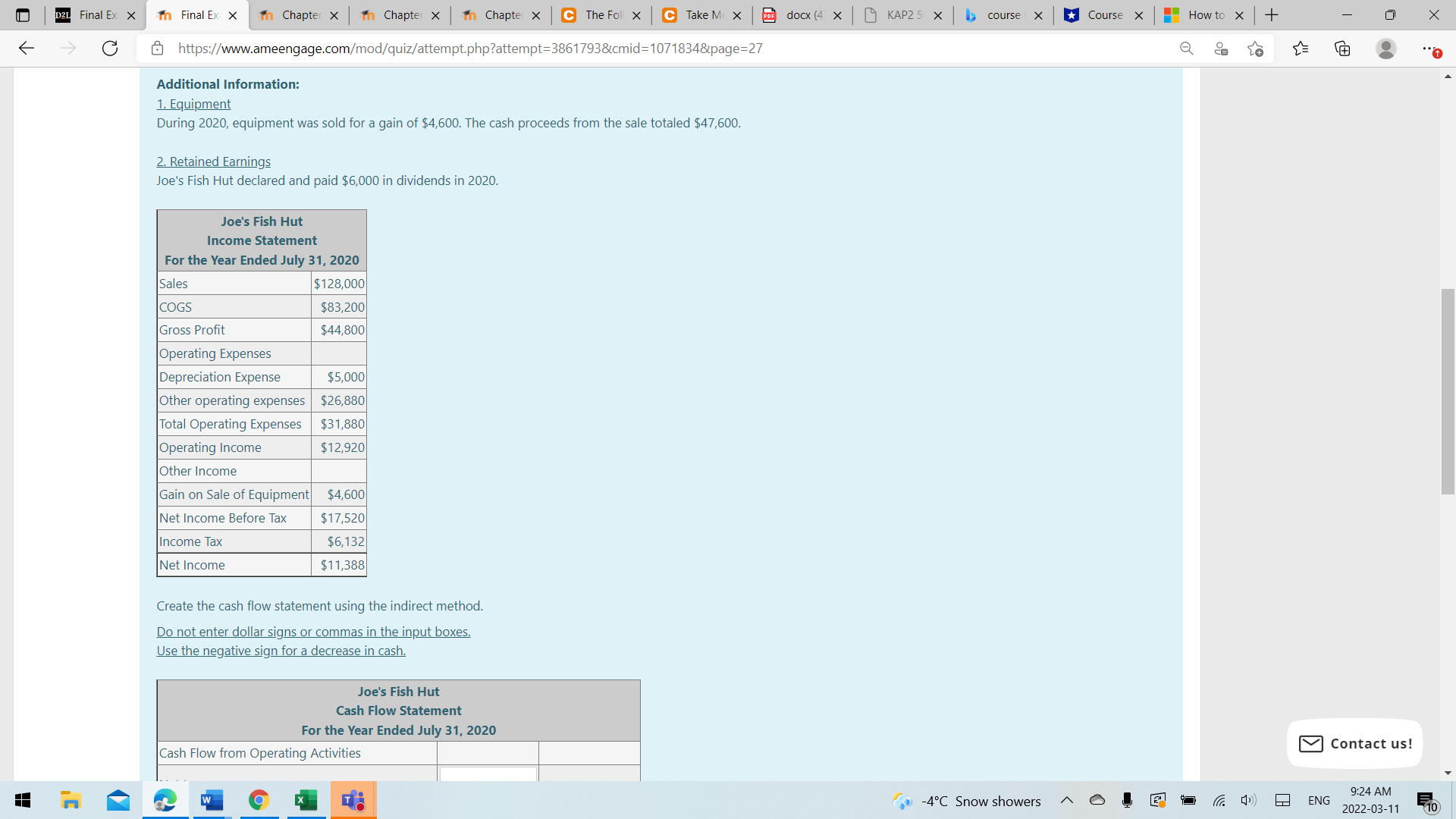Add page to favorites star icon
The height and width of the screenshot is (819, 1456).
(1255, 49)
